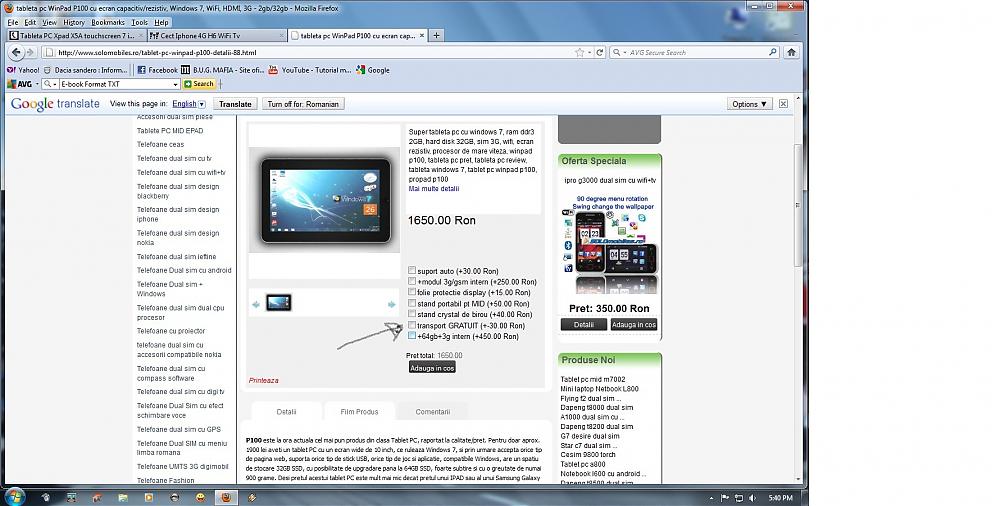
Task: Expand the translate Options menu
Action: click(749, 103)
